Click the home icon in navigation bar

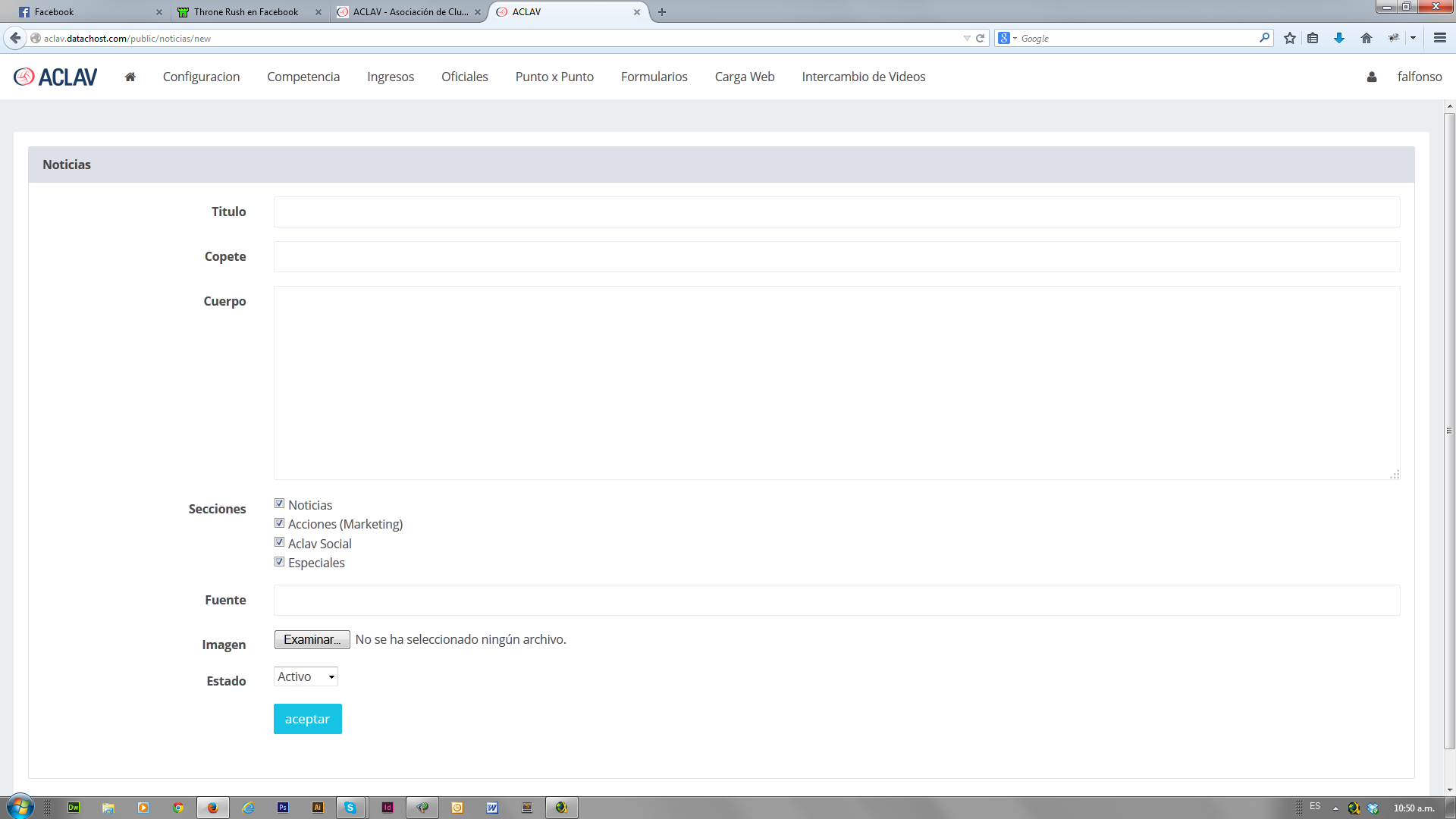click(x=130, y=77)
